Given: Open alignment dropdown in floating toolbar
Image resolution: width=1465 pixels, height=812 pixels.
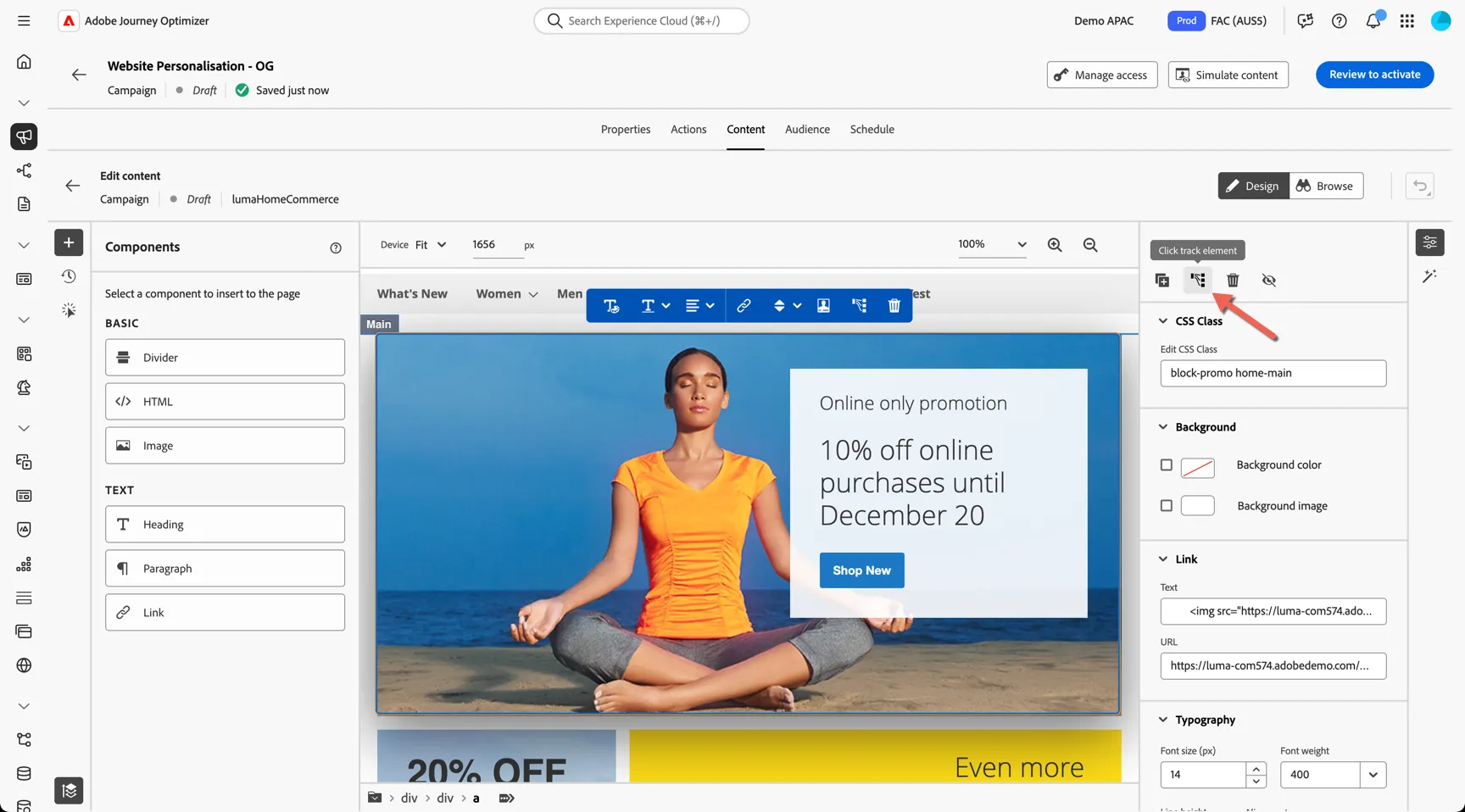Looking at the screenshot, I should coord(699,305).
